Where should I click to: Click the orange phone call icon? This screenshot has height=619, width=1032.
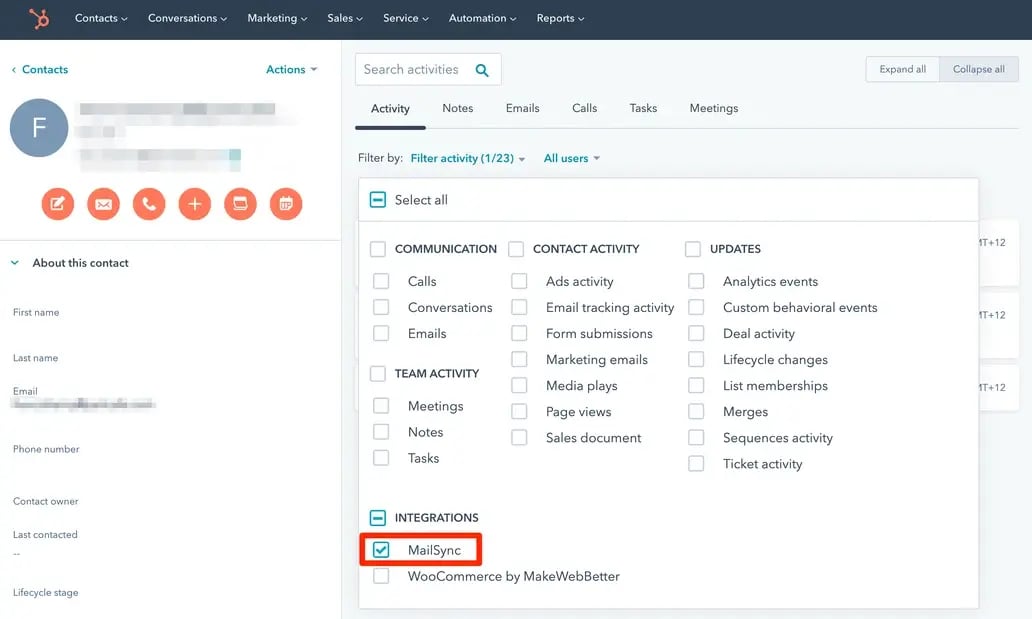coord(149,204)
